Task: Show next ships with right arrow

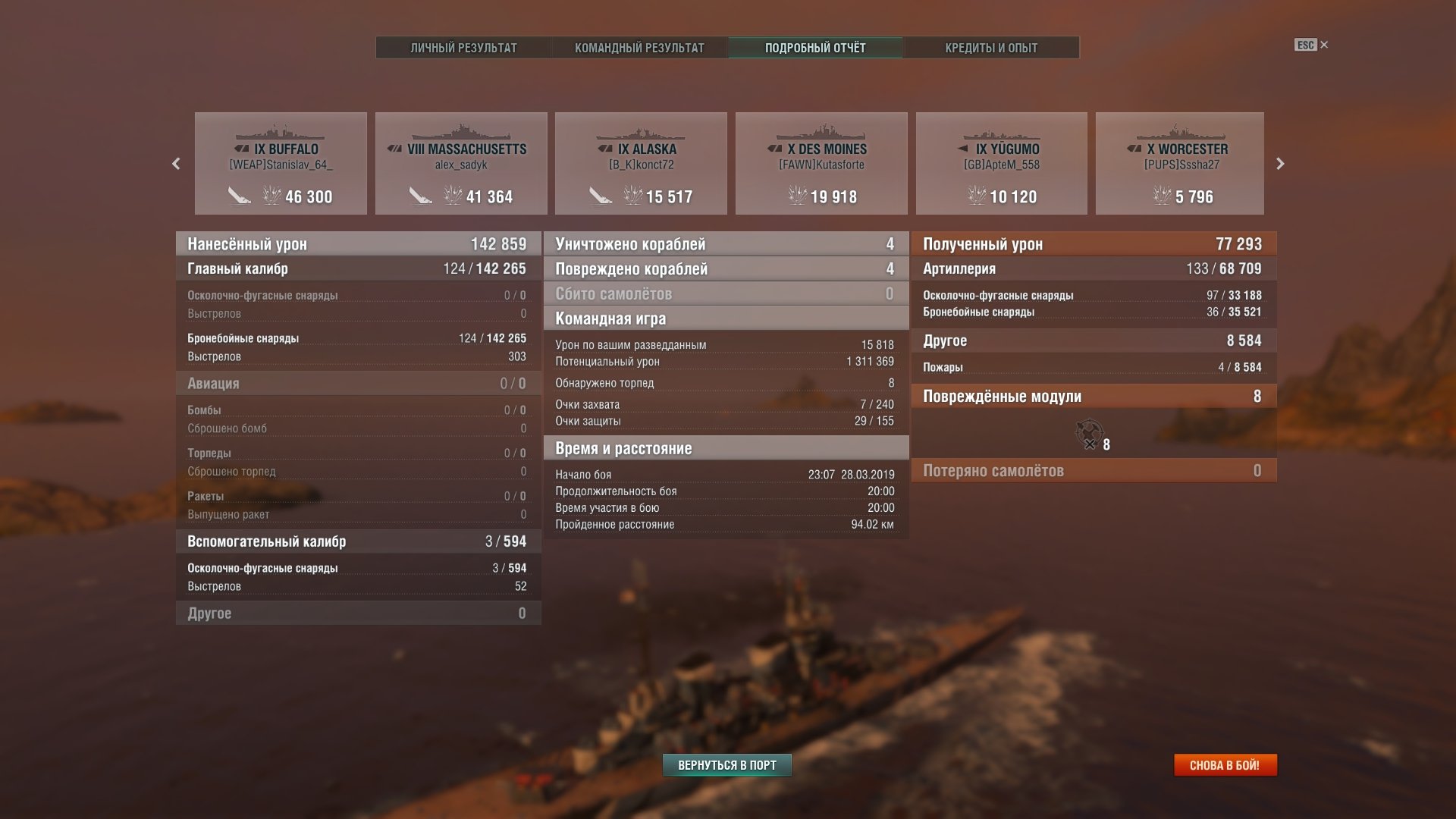Action: pos(1280,164)
